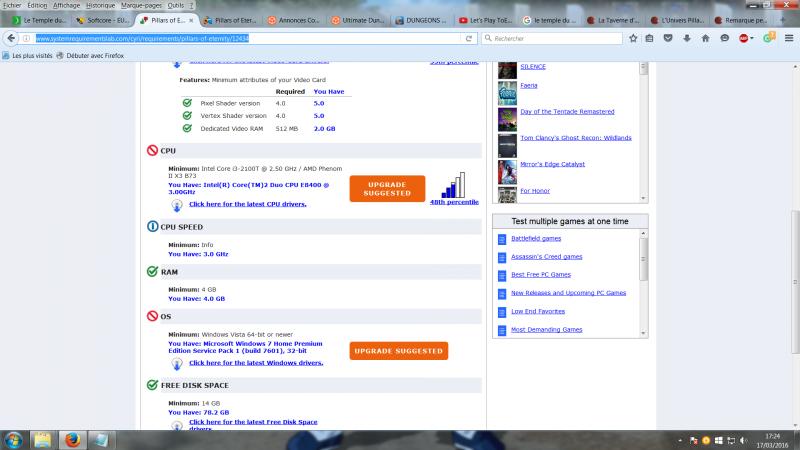
Task: Open the Low End Favorites list
Action: tap(538, 311)
